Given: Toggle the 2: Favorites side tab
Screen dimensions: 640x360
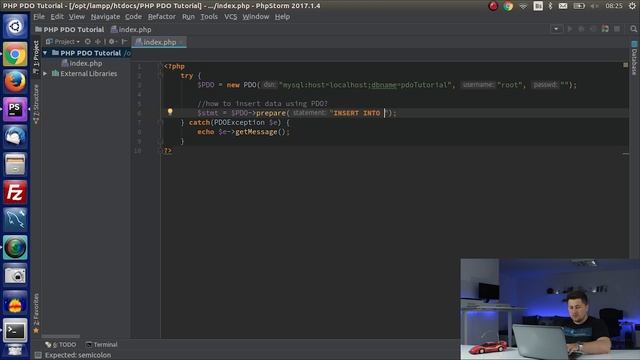Looking at the screenshot, I should point(36,313).
